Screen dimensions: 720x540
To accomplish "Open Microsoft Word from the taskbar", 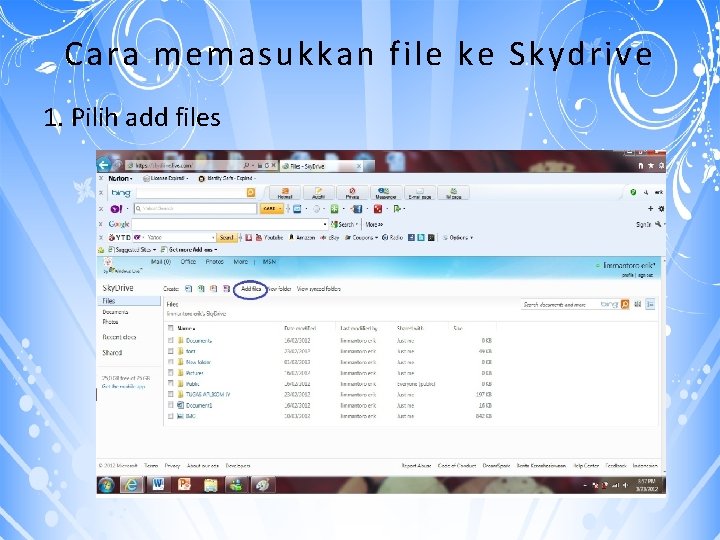I will [x=158, y=485].
